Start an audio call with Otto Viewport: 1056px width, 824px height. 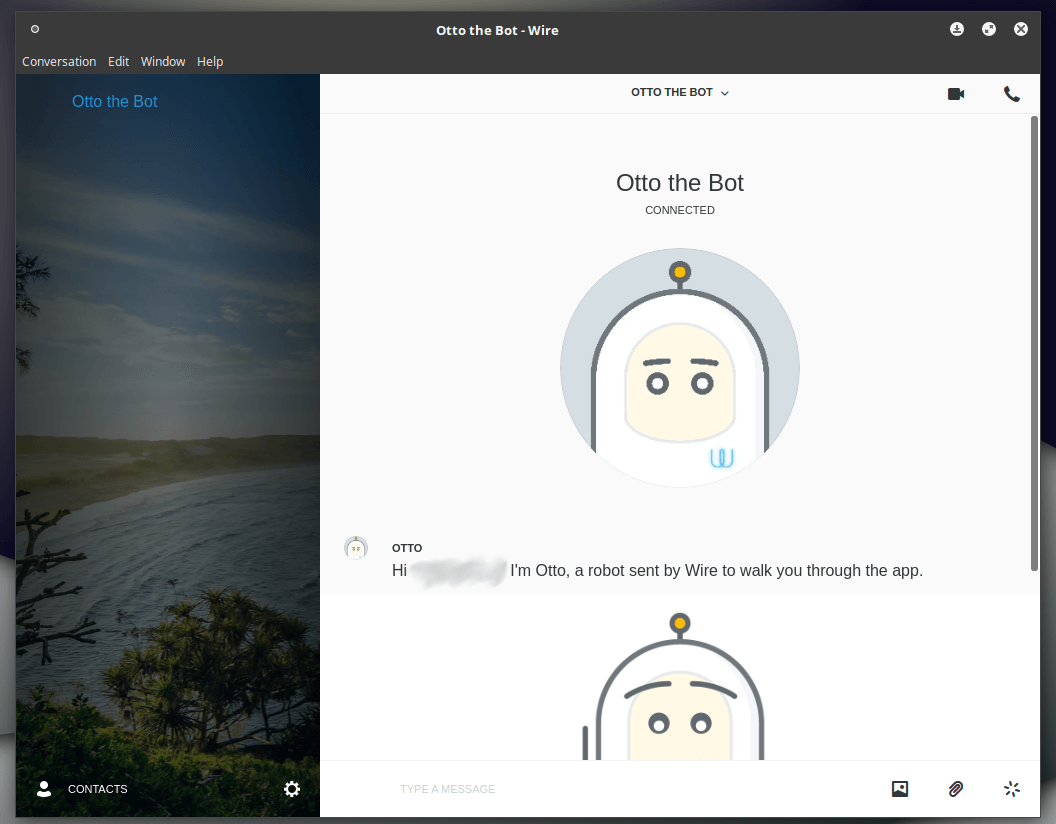coord(1012,94)
